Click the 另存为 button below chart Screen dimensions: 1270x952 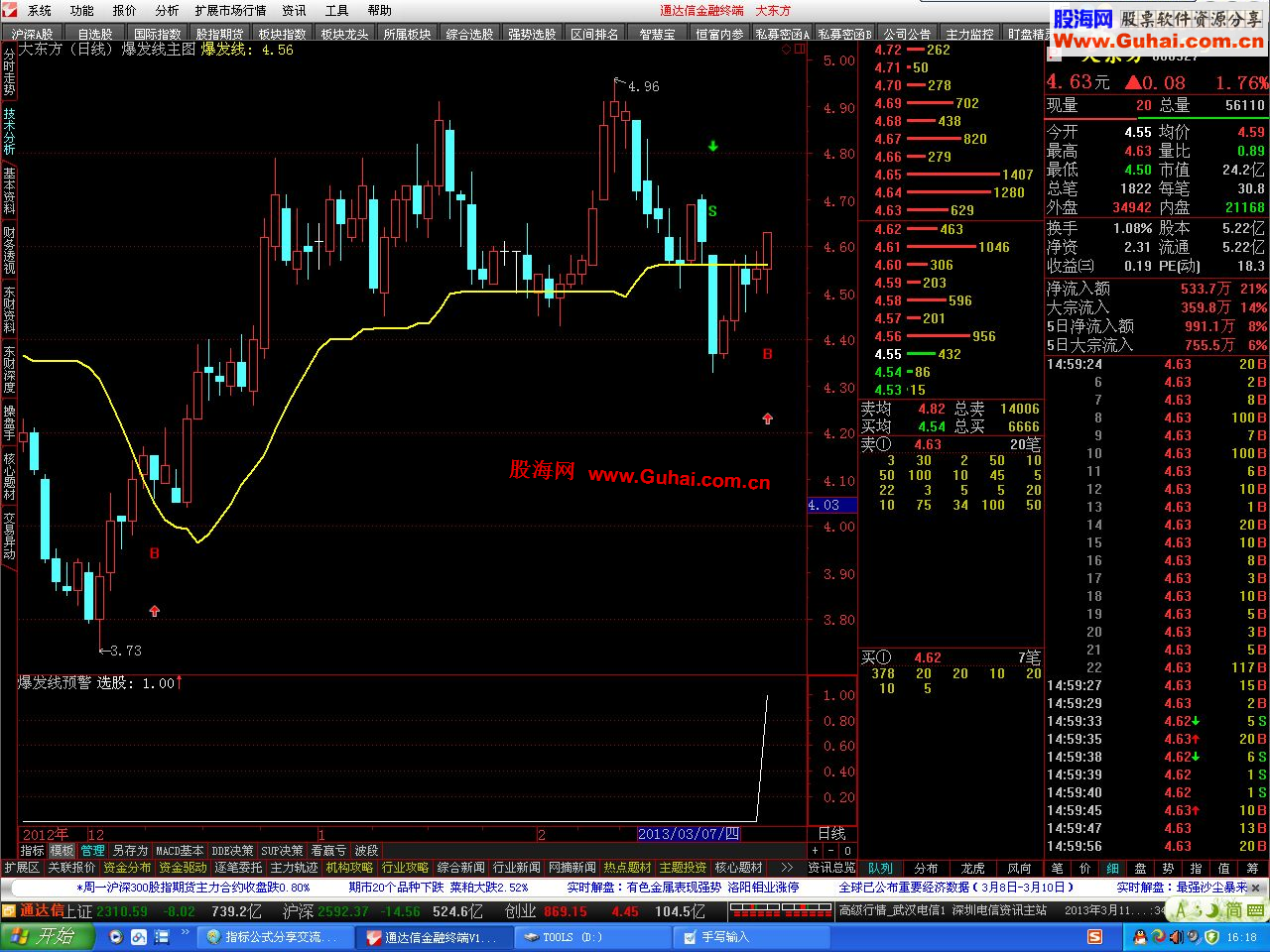click(130, 851)
